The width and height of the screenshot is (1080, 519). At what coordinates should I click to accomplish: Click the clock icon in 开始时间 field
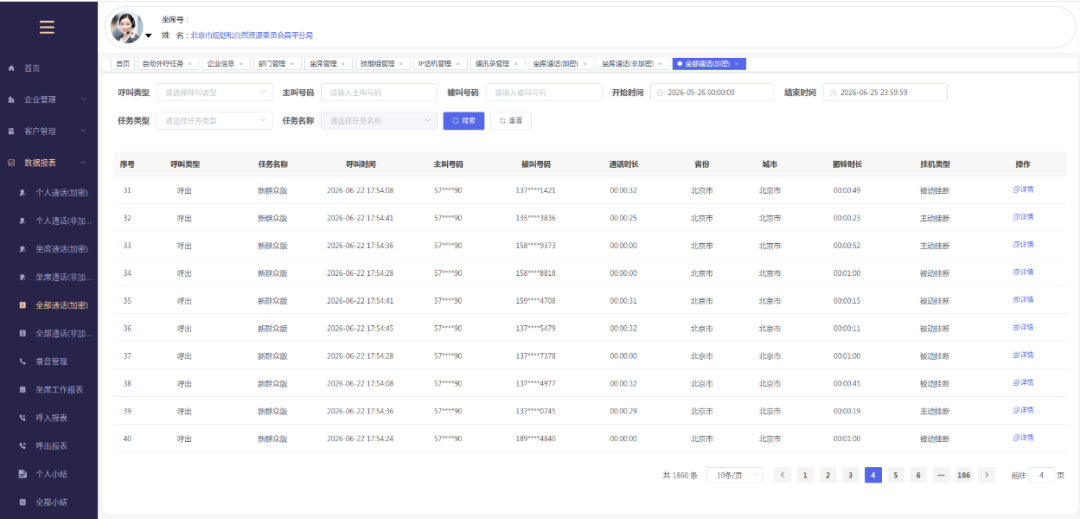[660, 92]
